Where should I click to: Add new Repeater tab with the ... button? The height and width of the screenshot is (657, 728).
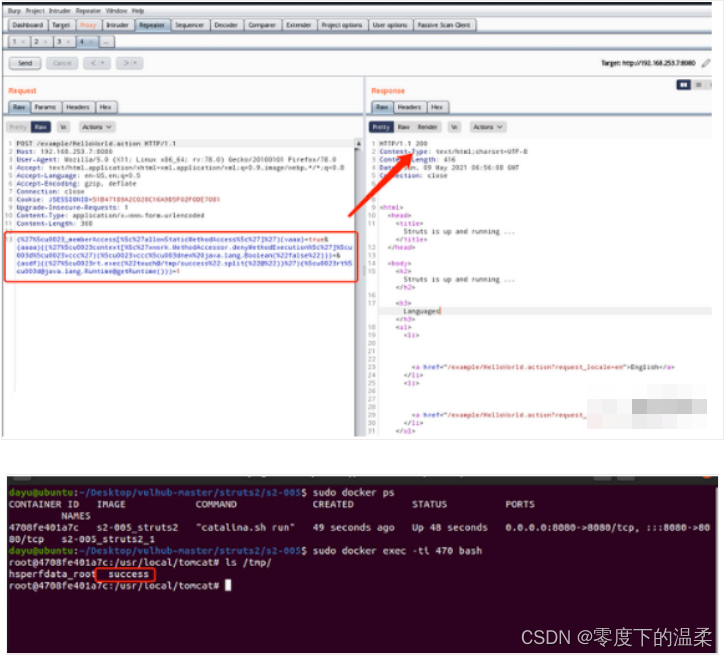[106, 42]
